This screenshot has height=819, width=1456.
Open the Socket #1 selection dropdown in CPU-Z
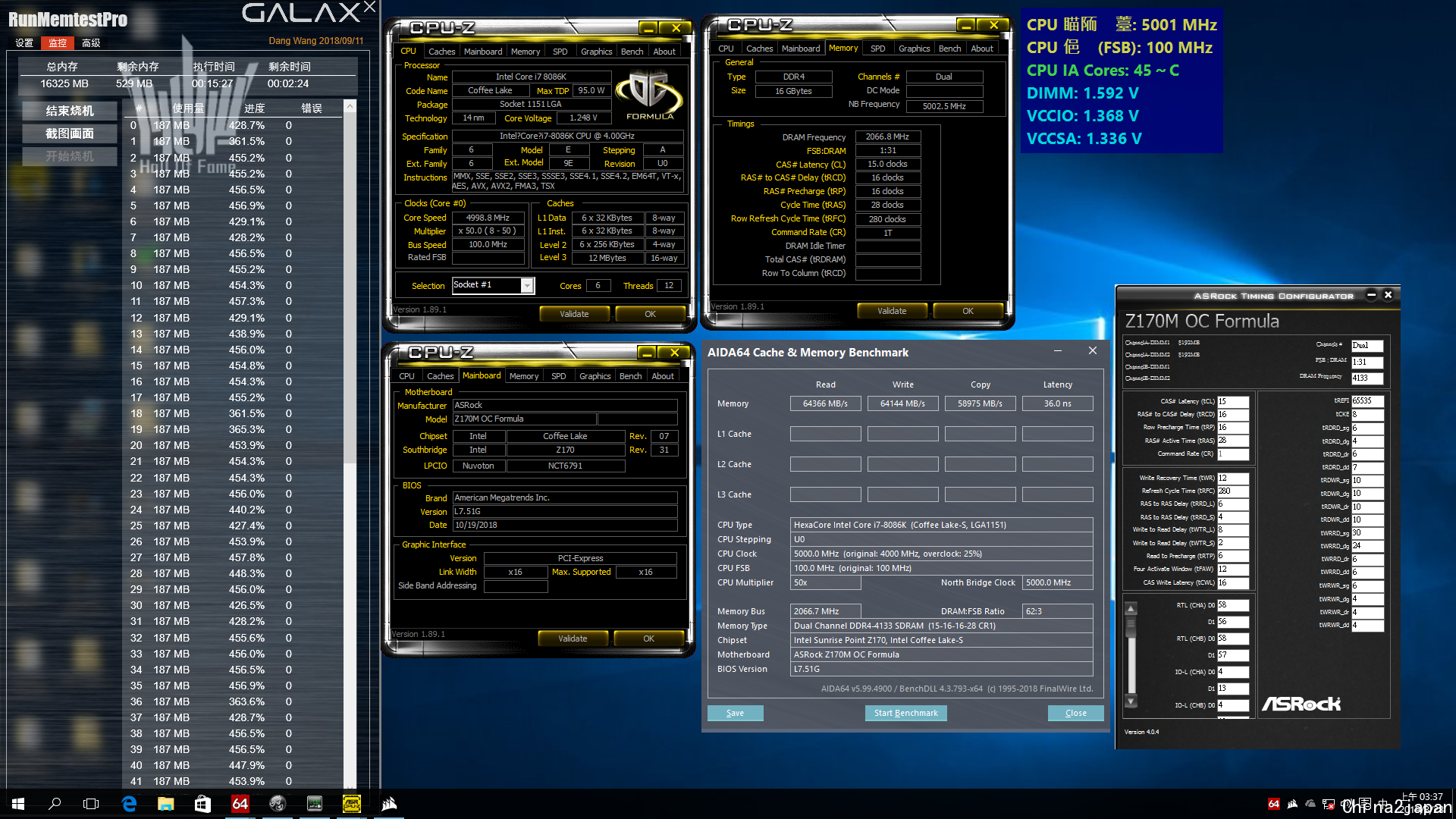click(527, 285)
